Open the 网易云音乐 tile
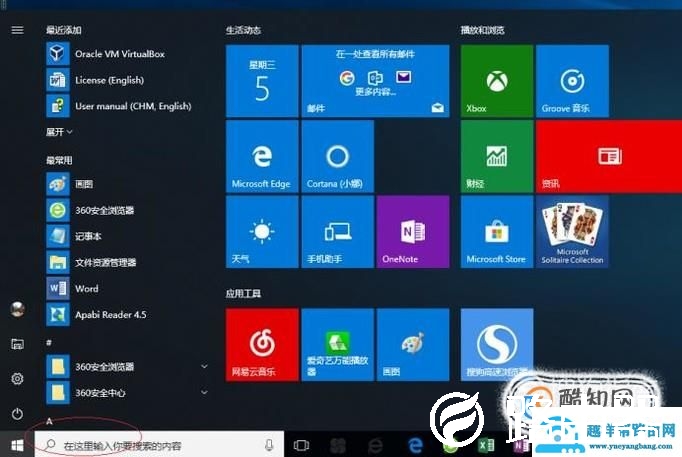 [262, 343]
